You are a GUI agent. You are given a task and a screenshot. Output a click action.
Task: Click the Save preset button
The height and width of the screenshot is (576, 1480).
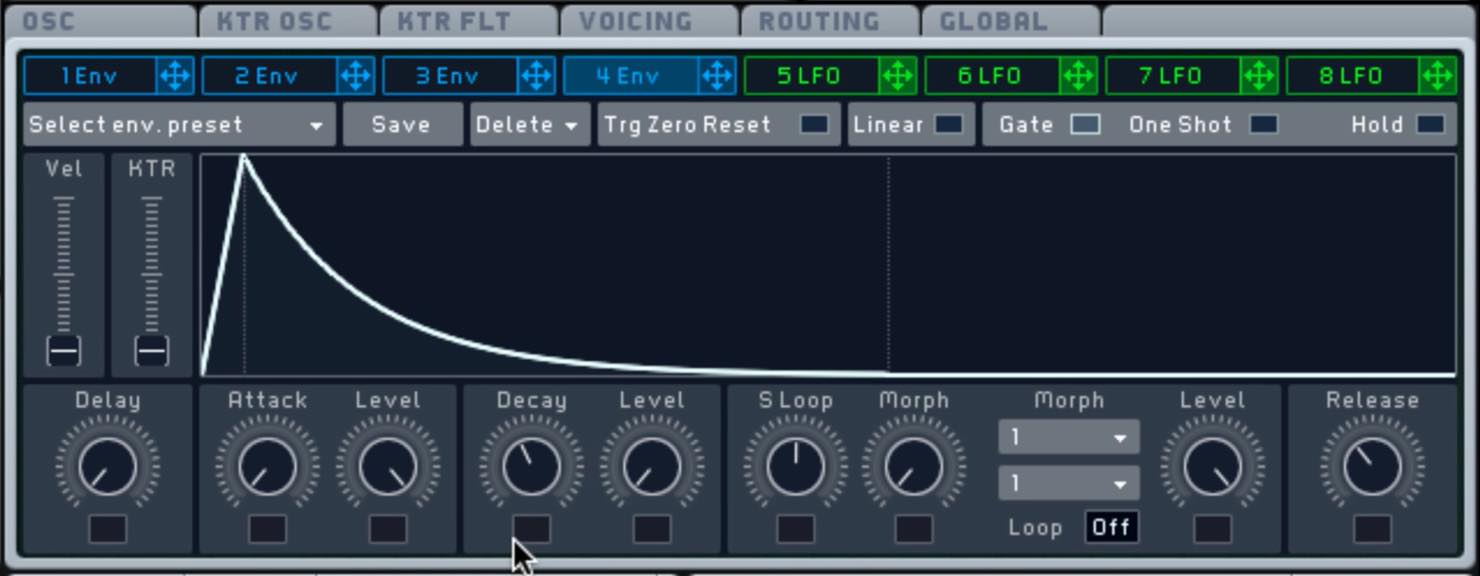[x=402, y=125]
